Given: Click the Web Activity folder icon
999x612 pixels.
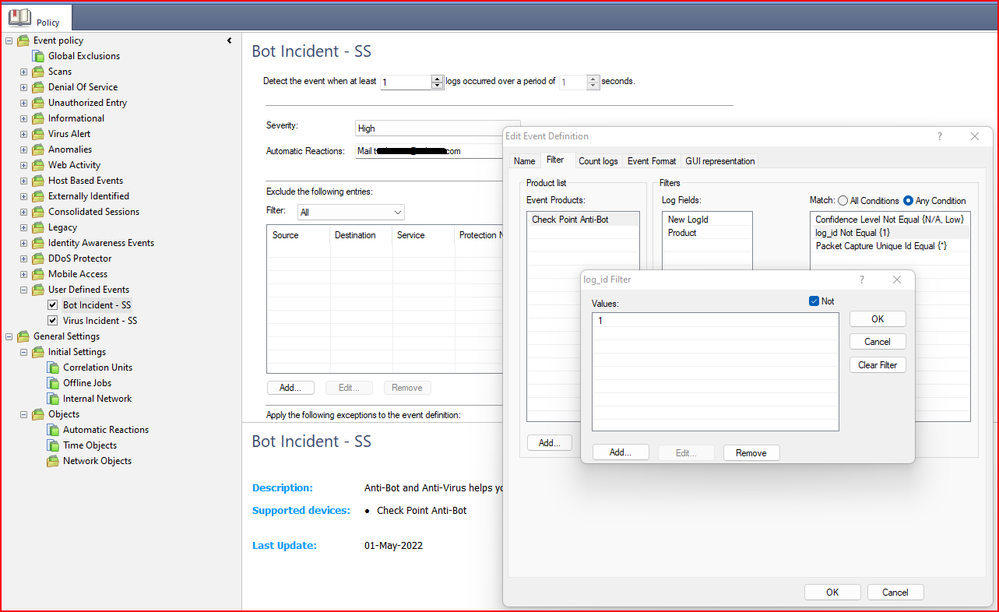Looking at the screenshot, I should tap(38, 166).
